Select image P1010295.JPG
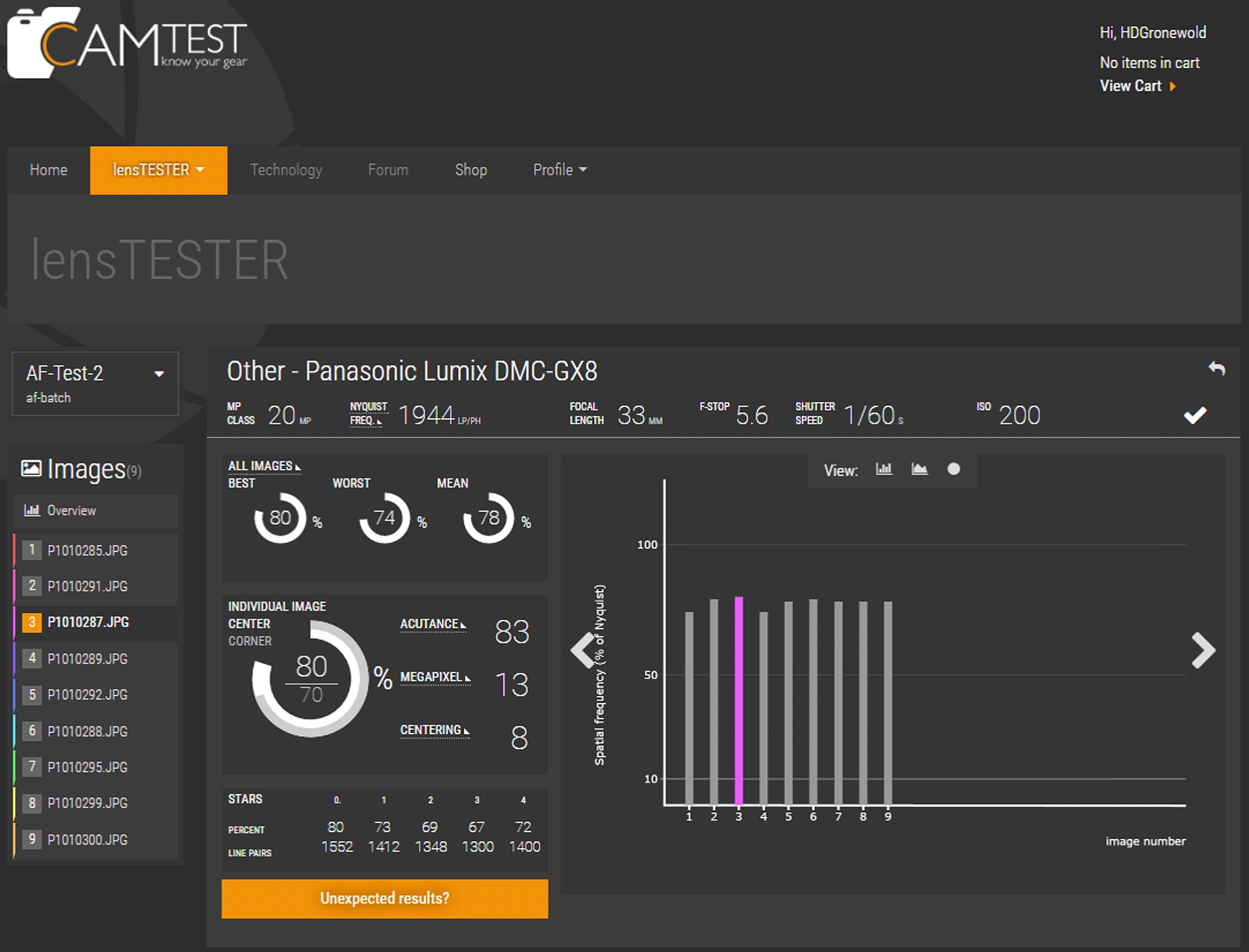This screenshot has width=1249, height=952. click(x=96, y=767)
